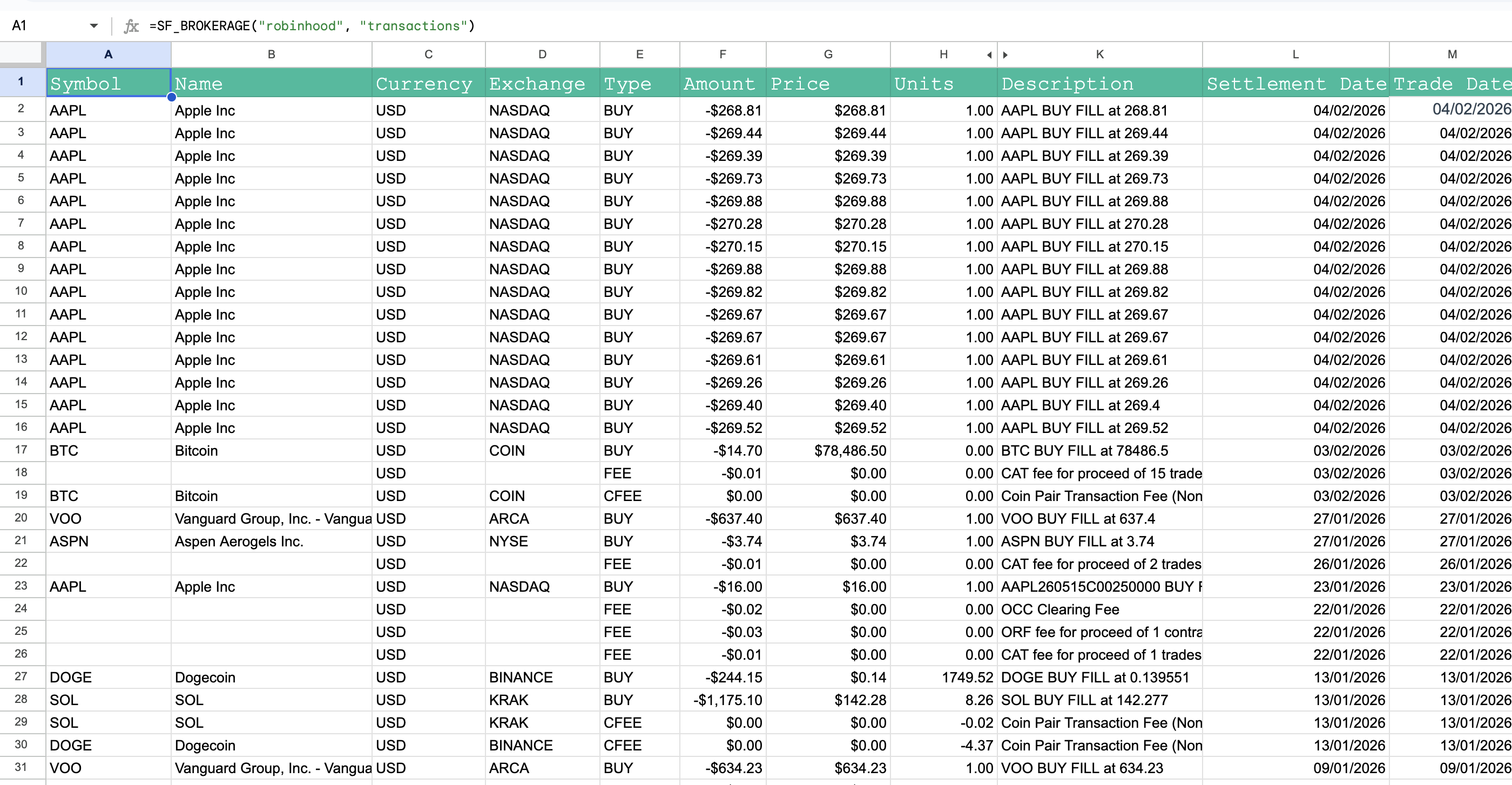
Task: Click the Name header cell
Action: coord(271,83)
